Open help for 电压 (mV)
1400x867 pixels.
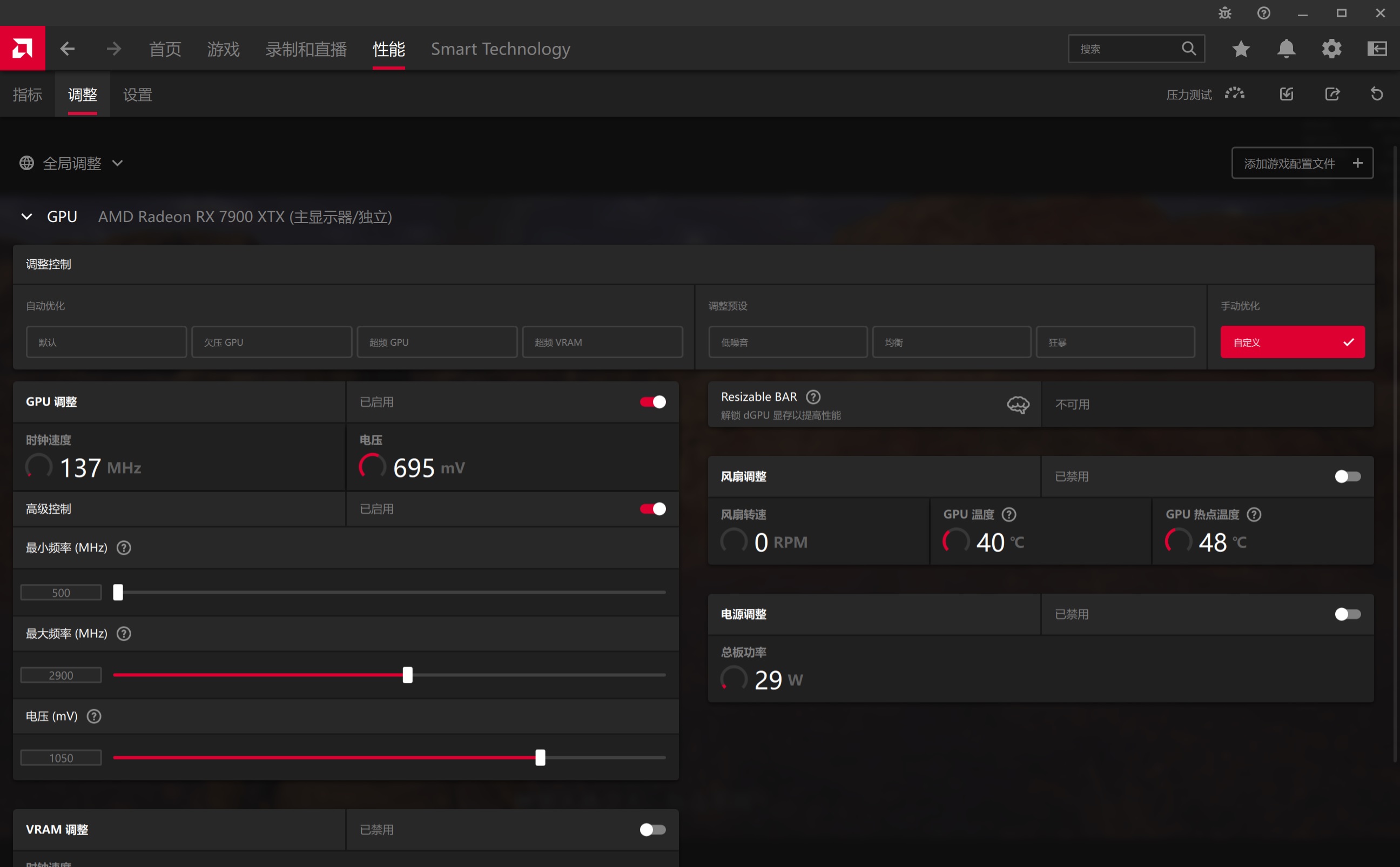point(94,716)
